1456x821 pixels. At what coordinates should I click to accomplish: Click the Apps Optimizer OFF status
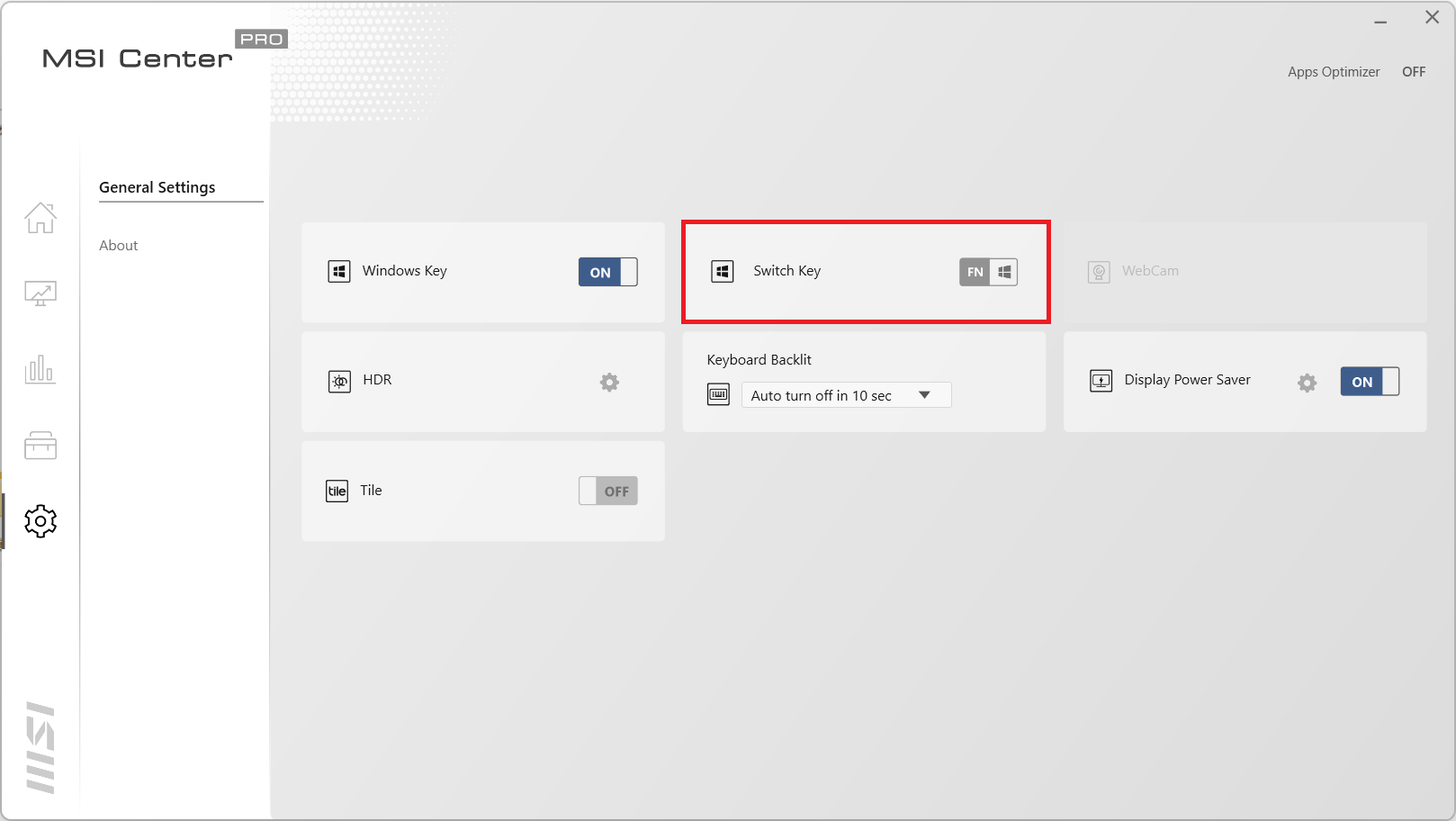click(1413, 72)
